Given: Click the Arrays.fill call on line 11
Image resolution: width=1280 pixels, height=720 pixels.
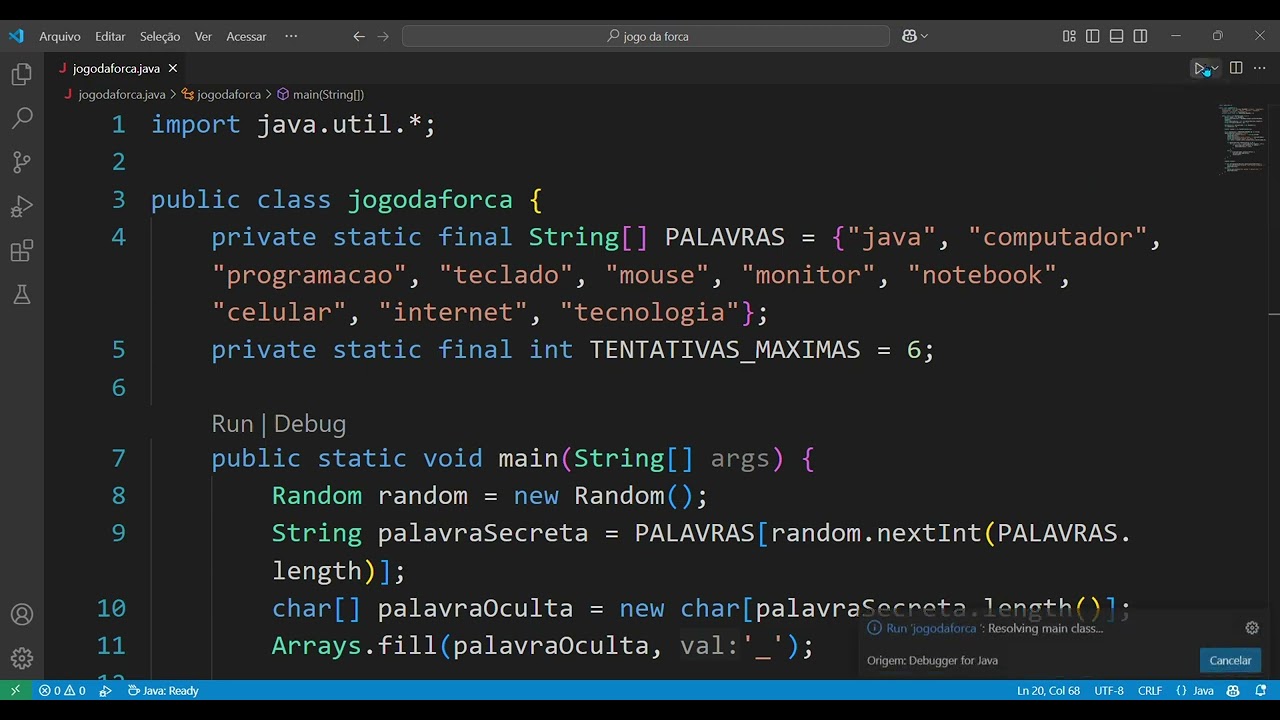Looking at the screenshot, I should point(354,645).
